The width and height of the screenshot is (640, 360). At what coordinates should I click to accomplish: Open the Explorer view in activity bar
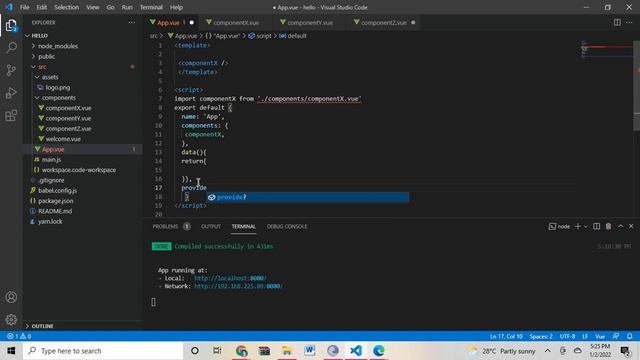click(11, 26)
